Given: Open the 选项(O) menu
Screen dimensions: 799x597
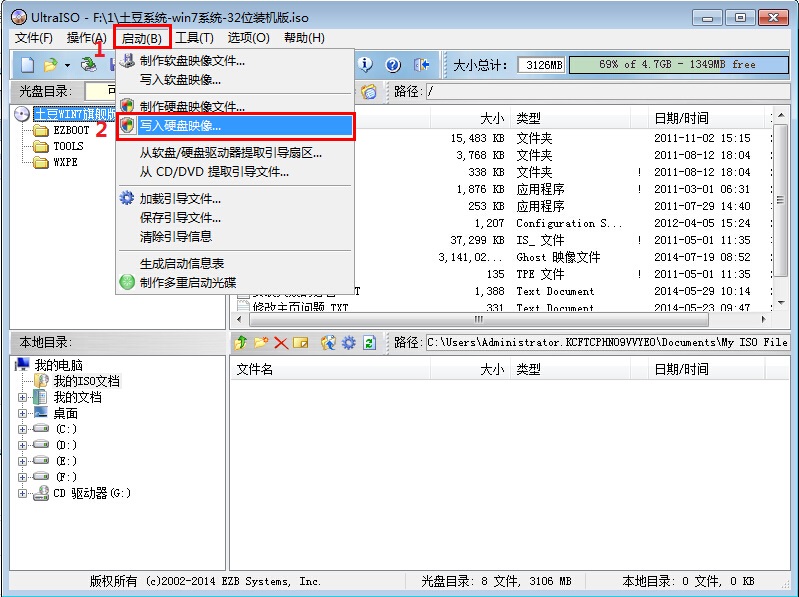Looking at the screenshot, I should [x=248, y=38].
